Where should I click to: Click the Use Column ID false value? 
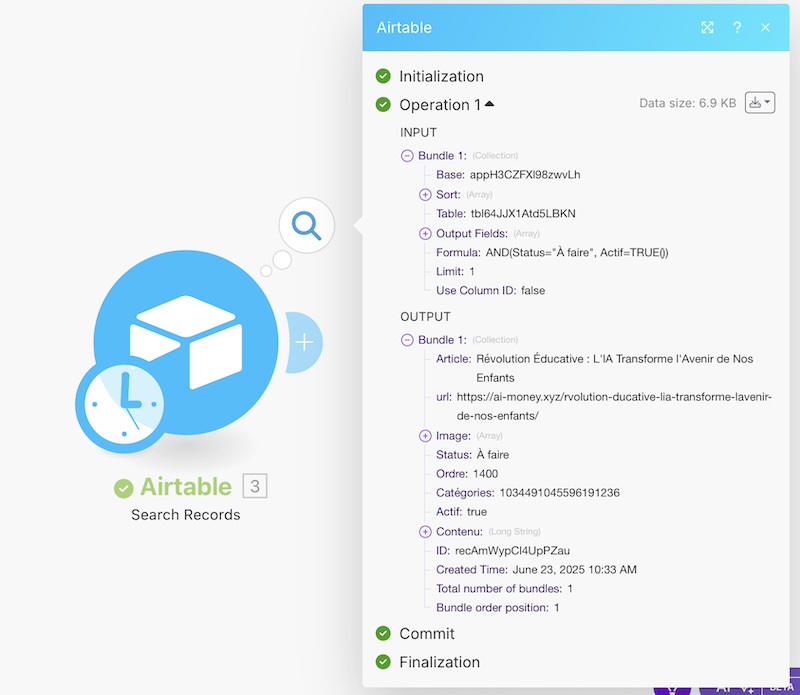tap(533, 291)
